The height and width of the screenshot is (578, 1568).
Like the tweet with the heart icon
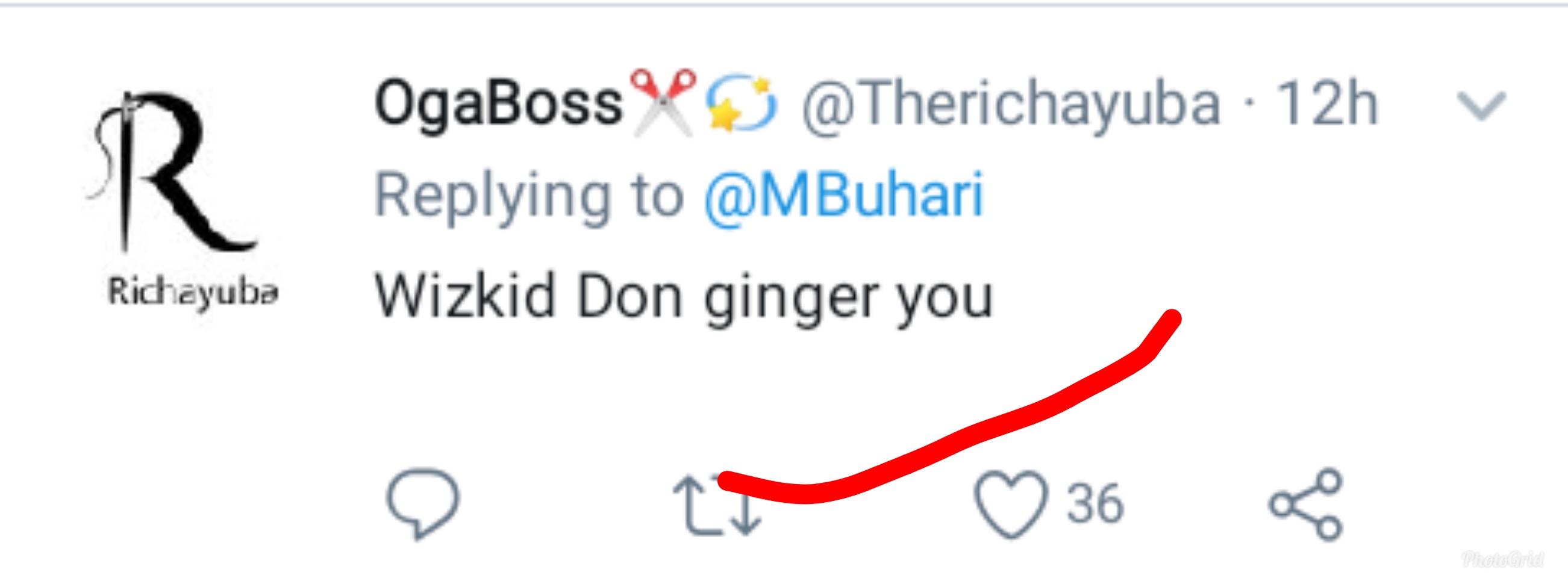tap(1011, 504)
